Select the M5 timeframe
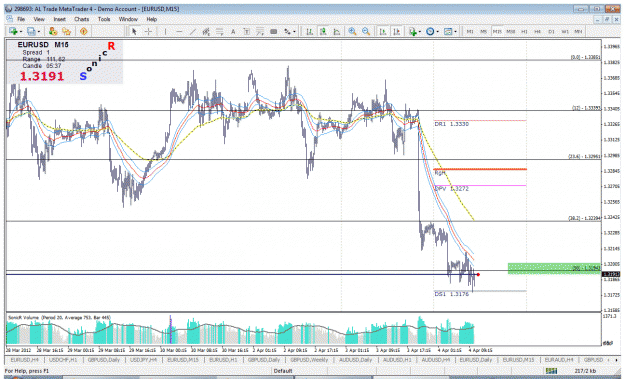The image size is (625, 379). click(x=483, y=31)
